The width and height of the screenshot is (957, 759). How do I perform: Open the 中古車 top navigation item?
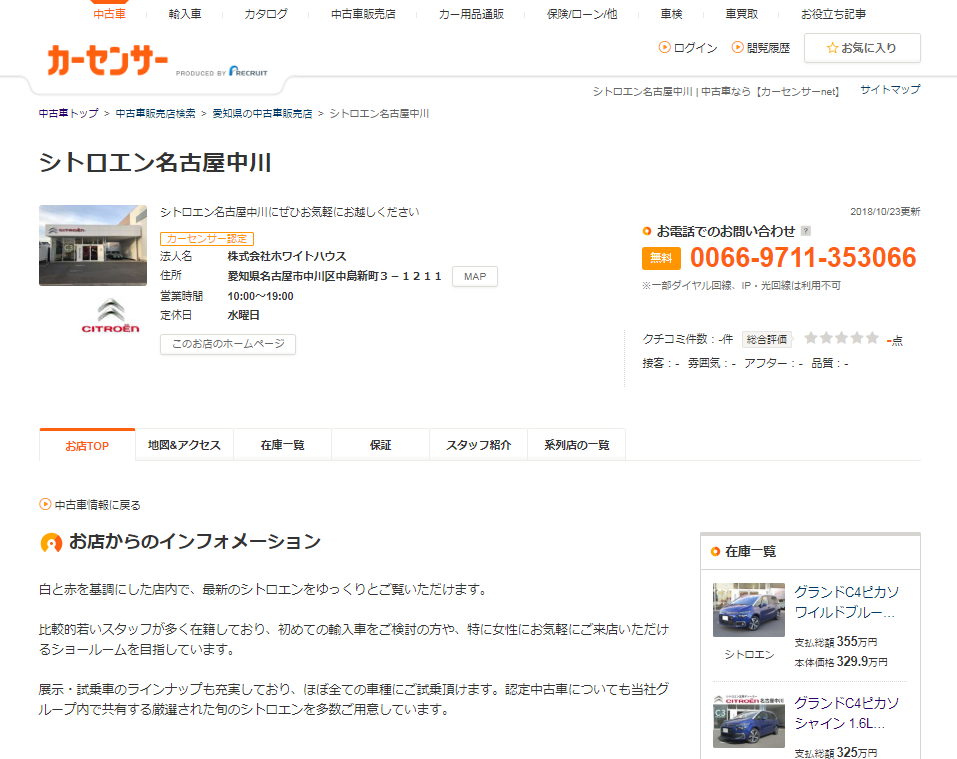[109, 13]
